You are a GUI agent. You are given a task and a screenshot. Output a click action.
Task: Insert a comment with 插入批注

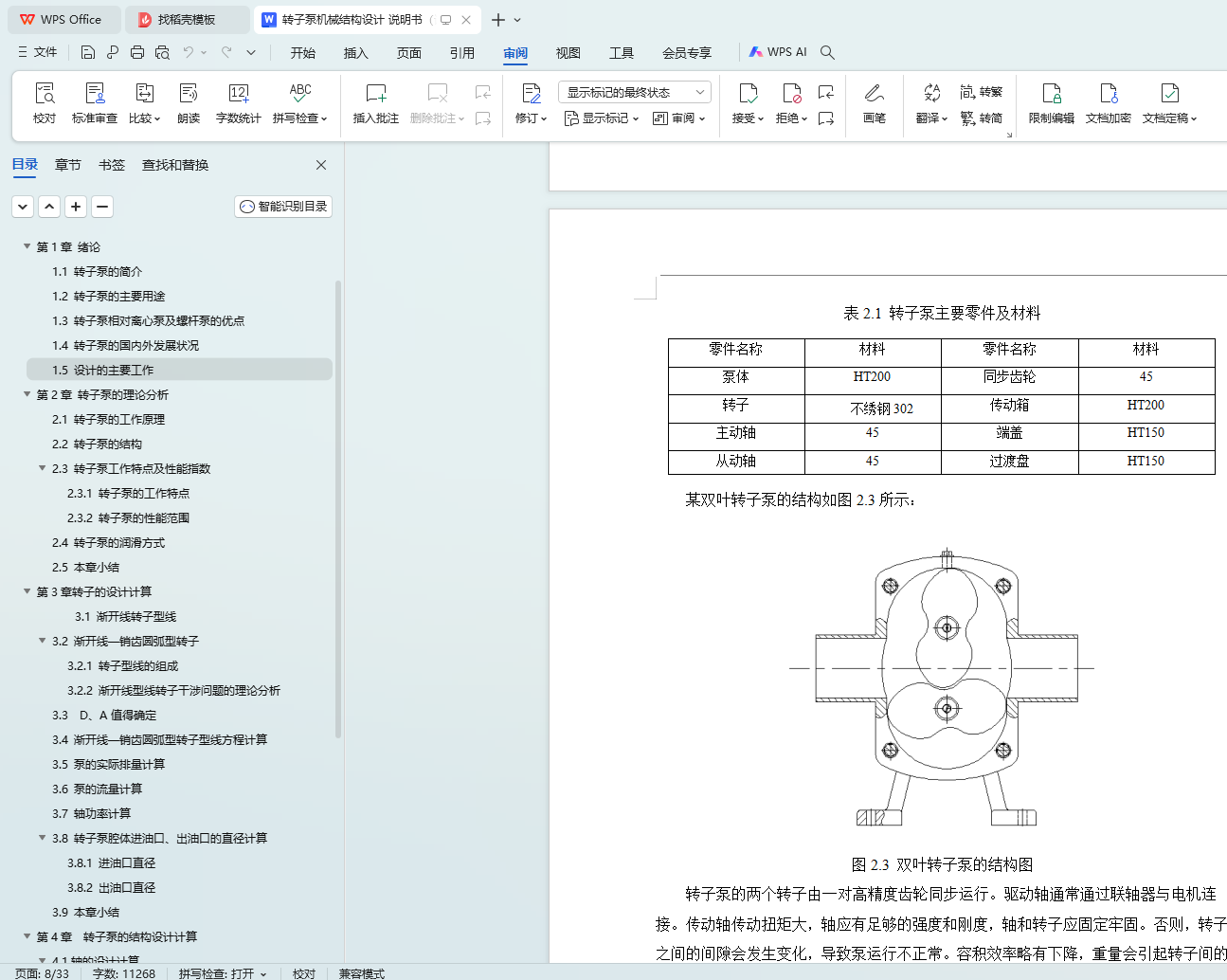376,102
